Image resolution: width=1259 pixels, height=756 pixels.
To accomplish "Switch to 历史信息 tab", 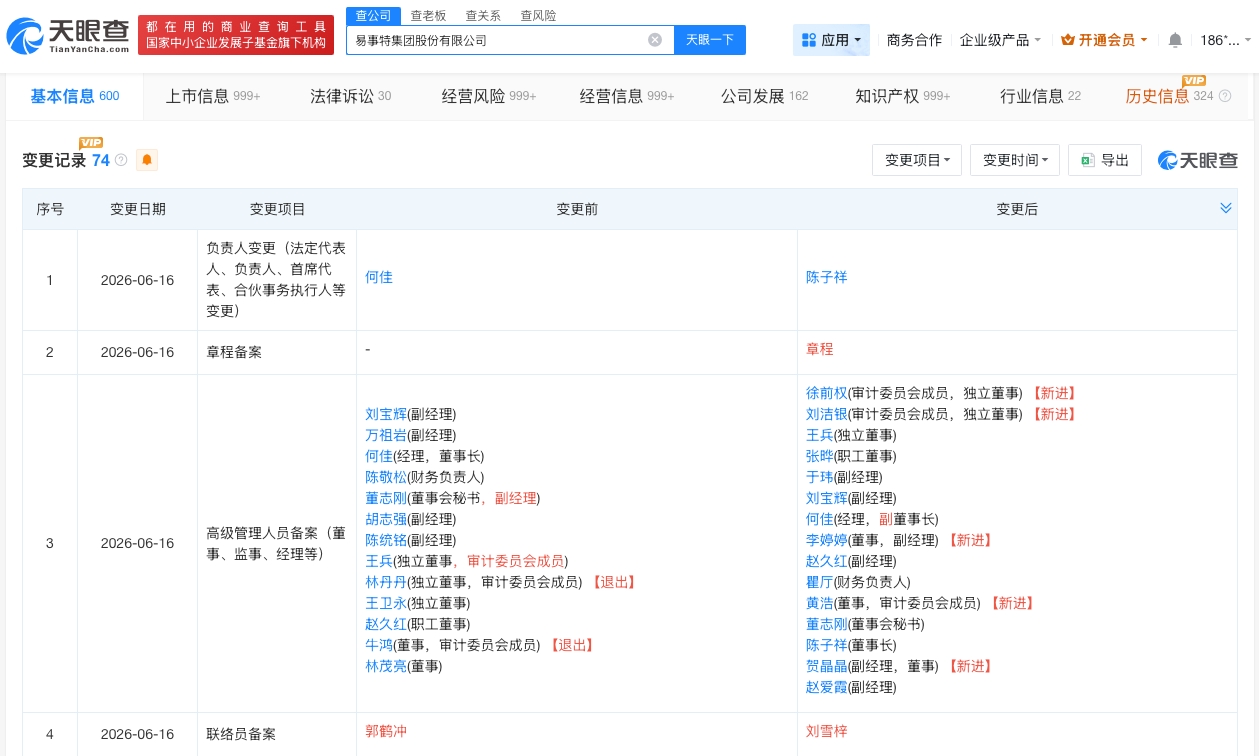I will tap(1169, 96).
